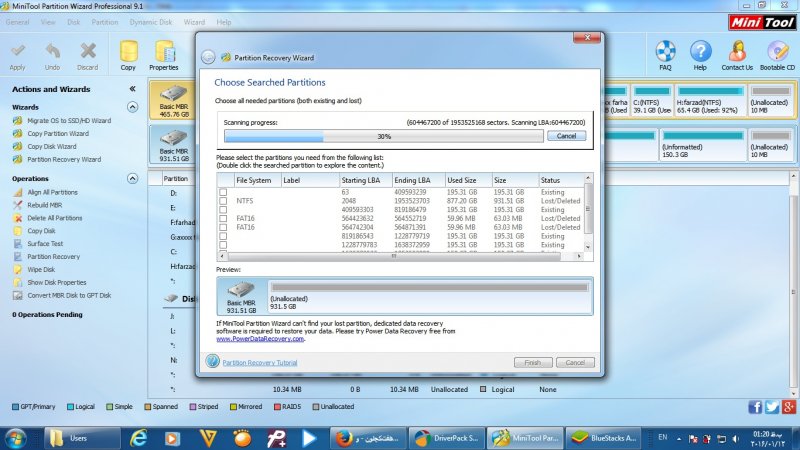Check the FAT16 partition starting at 564423632
The image size is (800, 450).
coord(223,218)
